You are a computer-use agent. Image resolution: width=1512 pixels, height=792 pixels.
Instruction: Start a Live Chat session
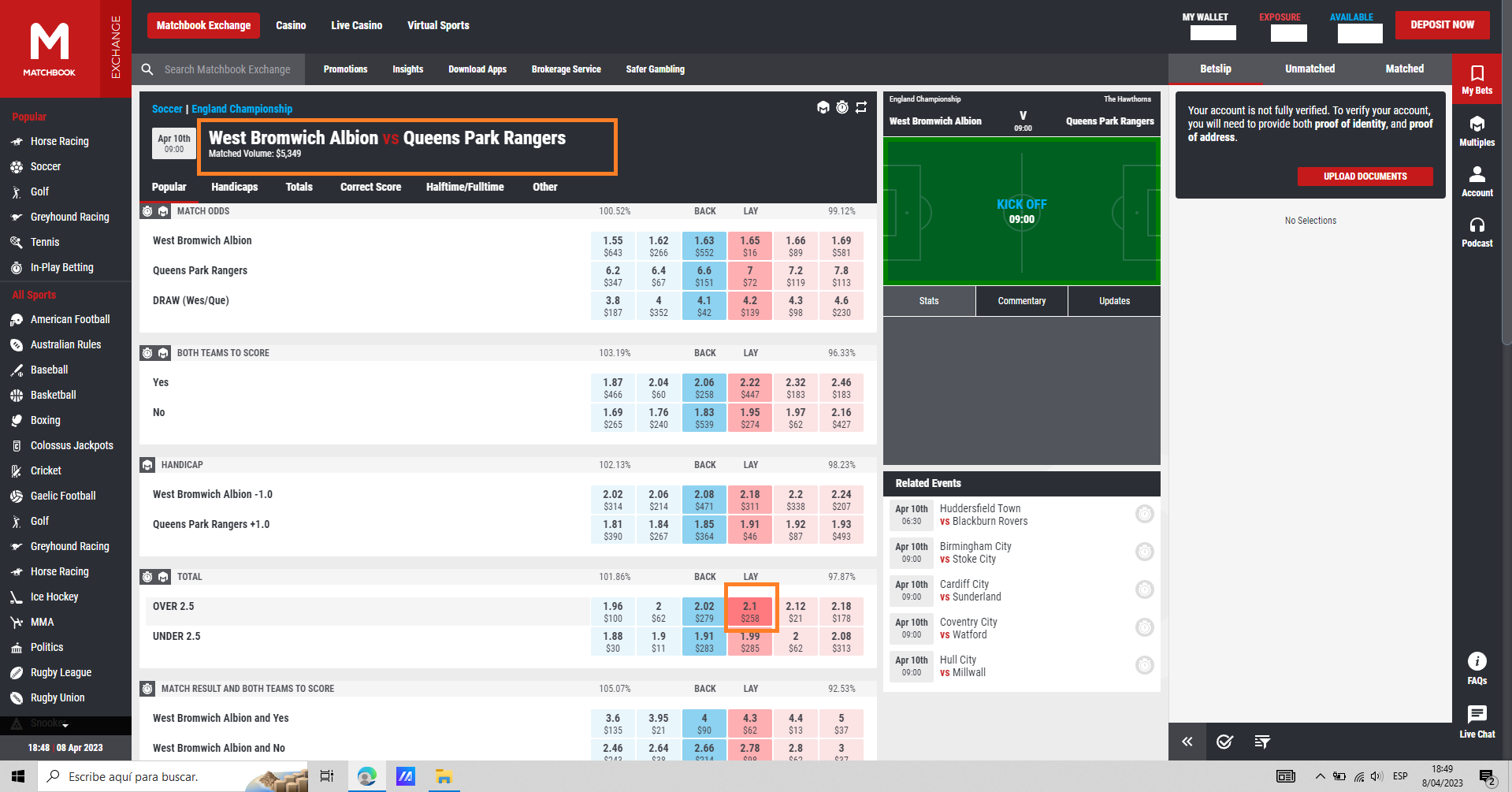pyautogui.click(x=1477, y=722)
